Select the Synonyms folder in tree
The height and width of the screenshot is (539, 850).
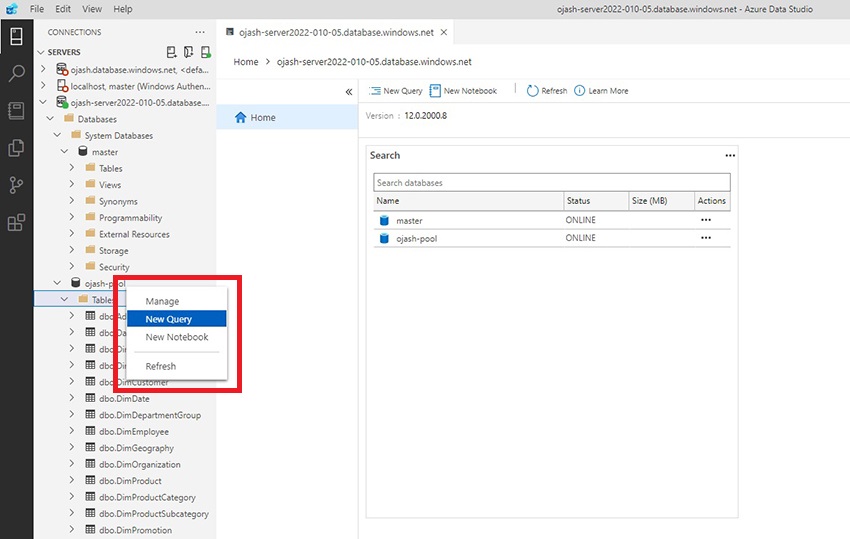point(118,201)
